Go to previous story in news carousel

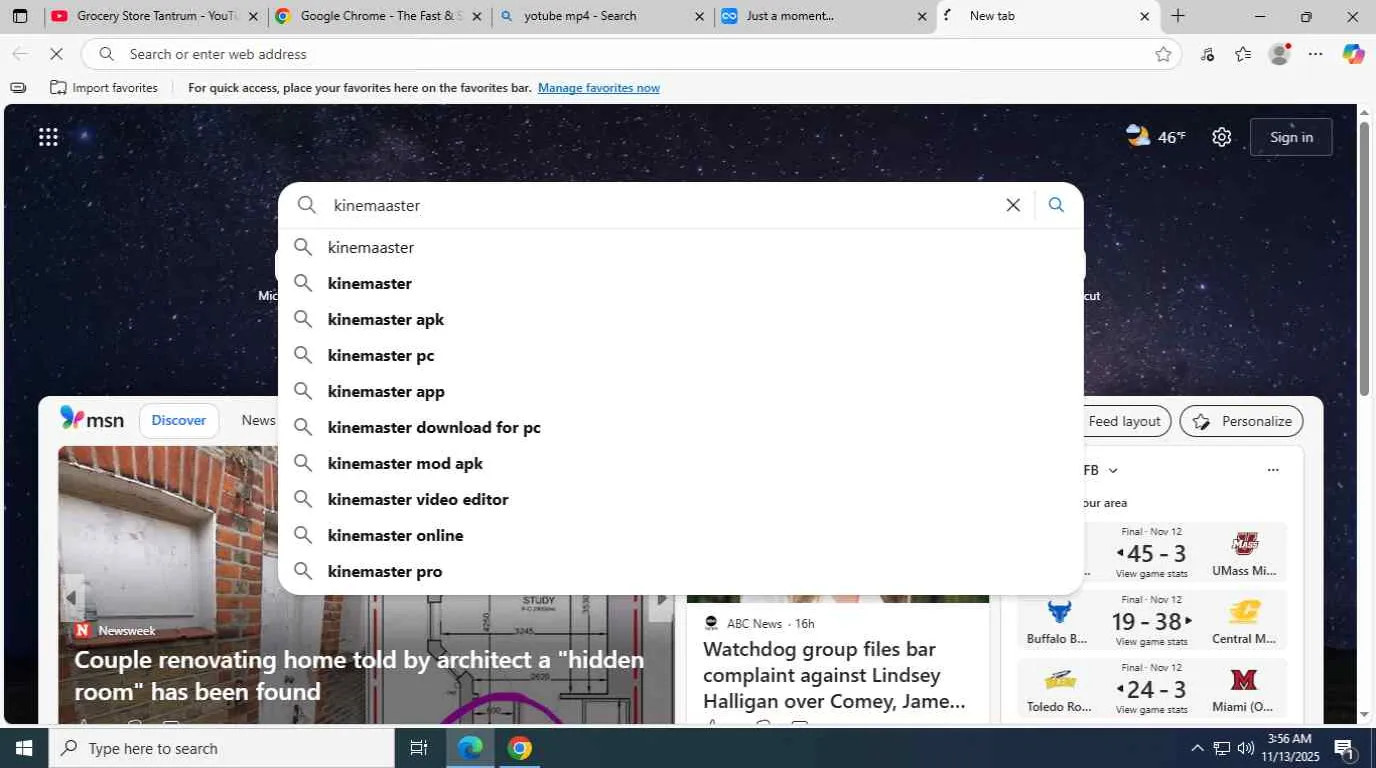71,598
